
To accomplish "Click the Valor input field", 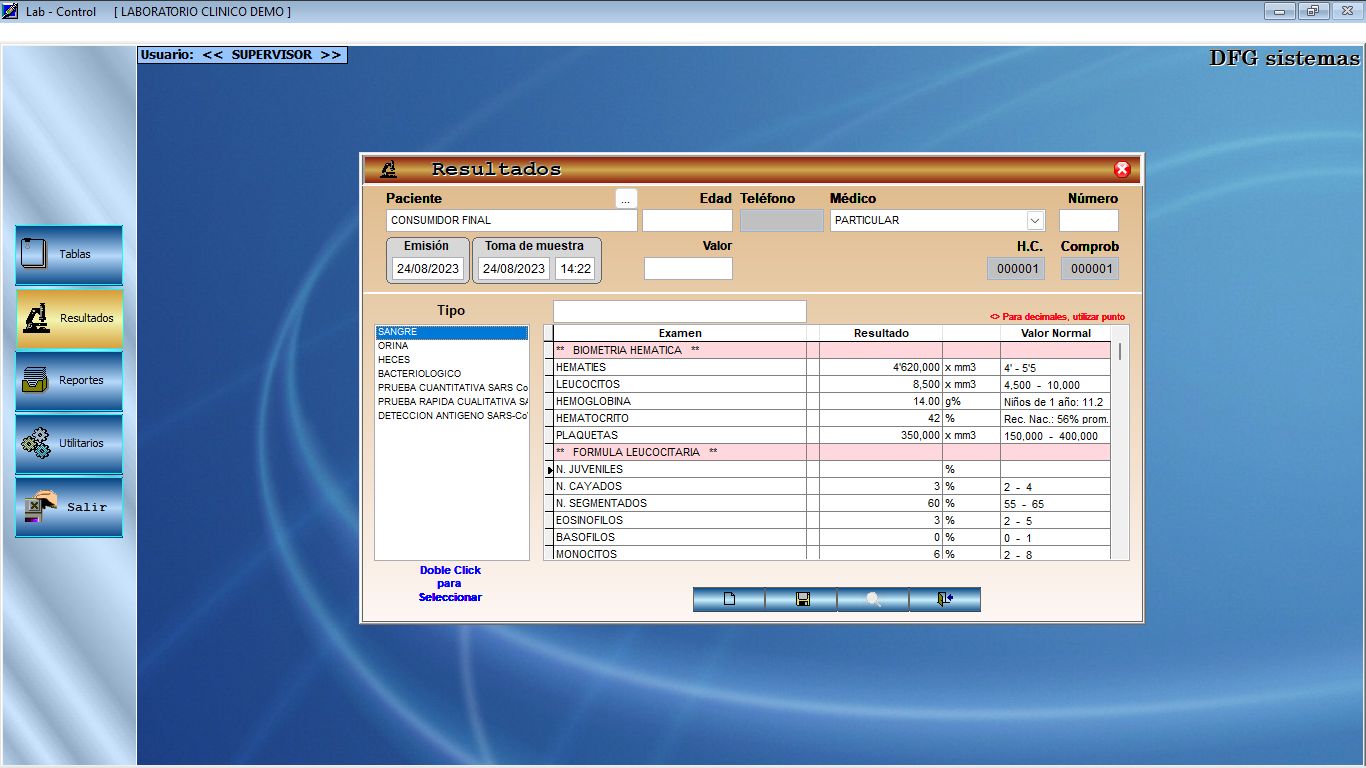I will point(688,268).
